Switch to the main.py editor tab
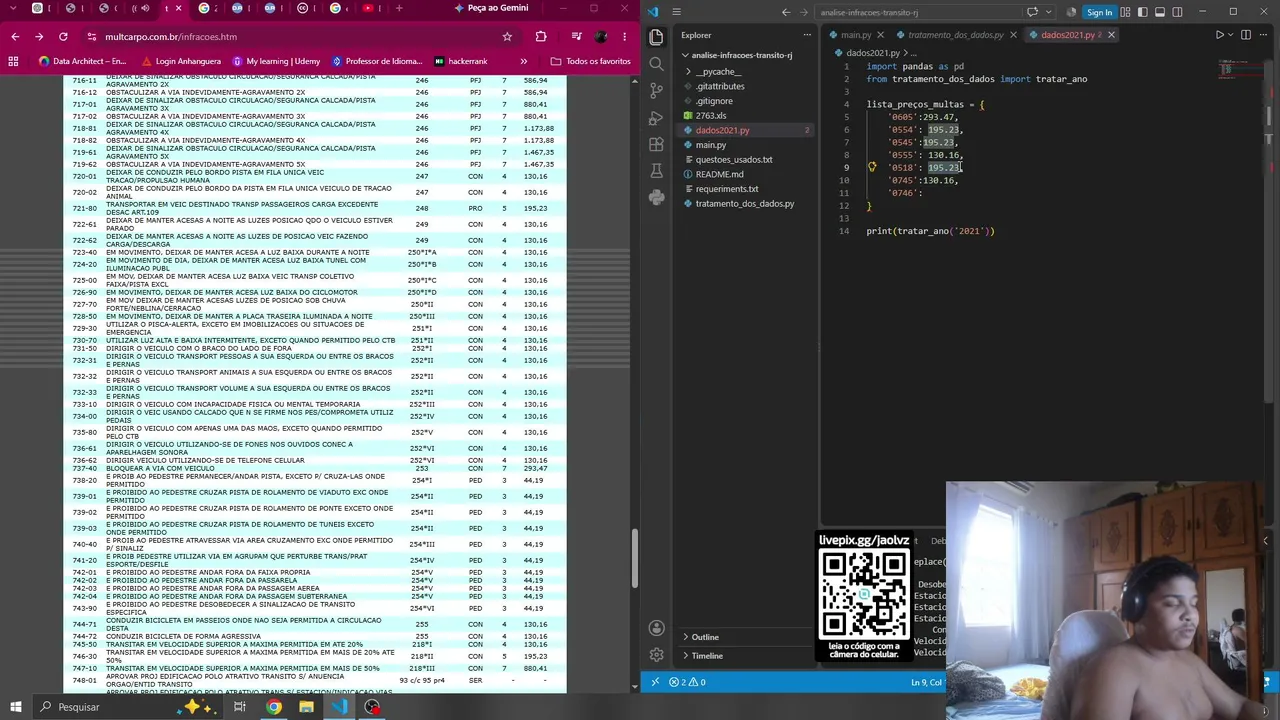The image size is (1280, 720). tap(856, 35)
